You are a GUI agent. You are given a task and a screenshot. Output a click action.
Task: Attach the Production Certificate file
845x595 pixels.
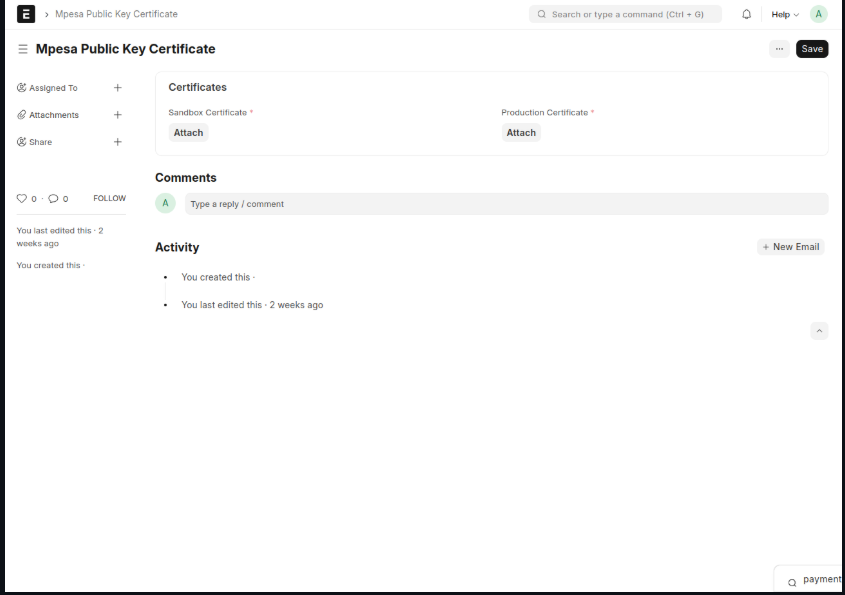(x=521, y=133)
